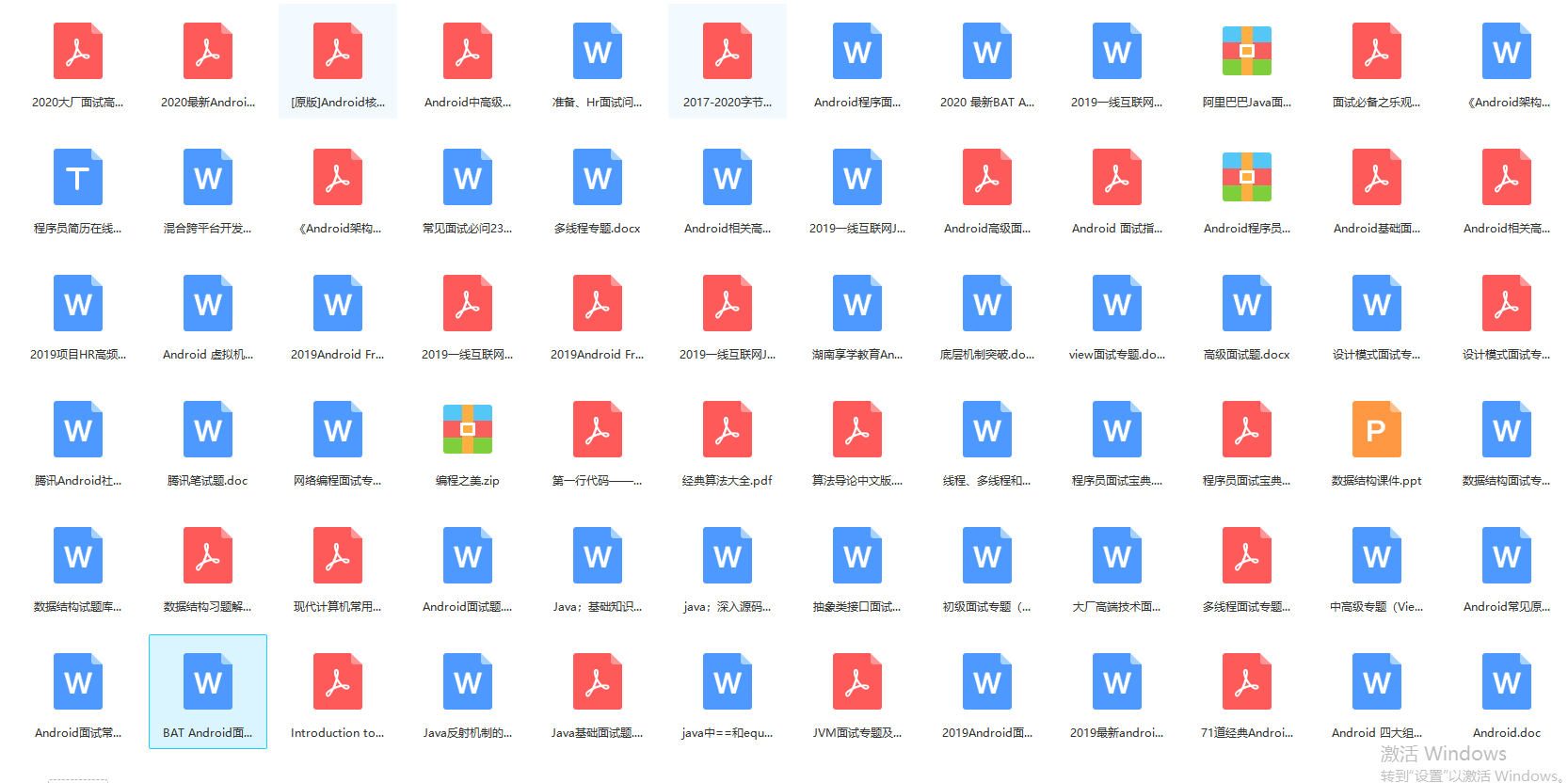This screenshot has height=783, width=1568.
Task: Select the label 线程、多线程和...
Action: click(x=987, y=481)
